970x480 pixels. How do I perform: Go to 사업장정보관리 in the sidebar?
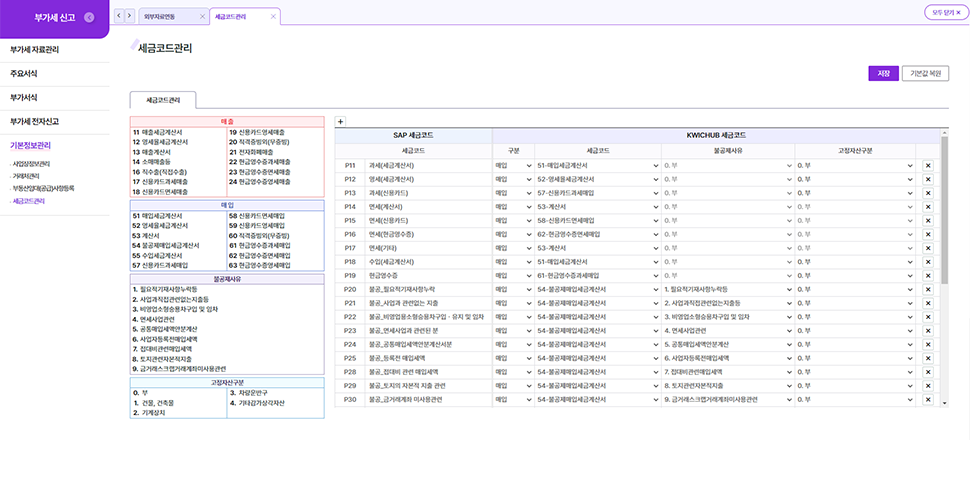[x=31, y=162]
